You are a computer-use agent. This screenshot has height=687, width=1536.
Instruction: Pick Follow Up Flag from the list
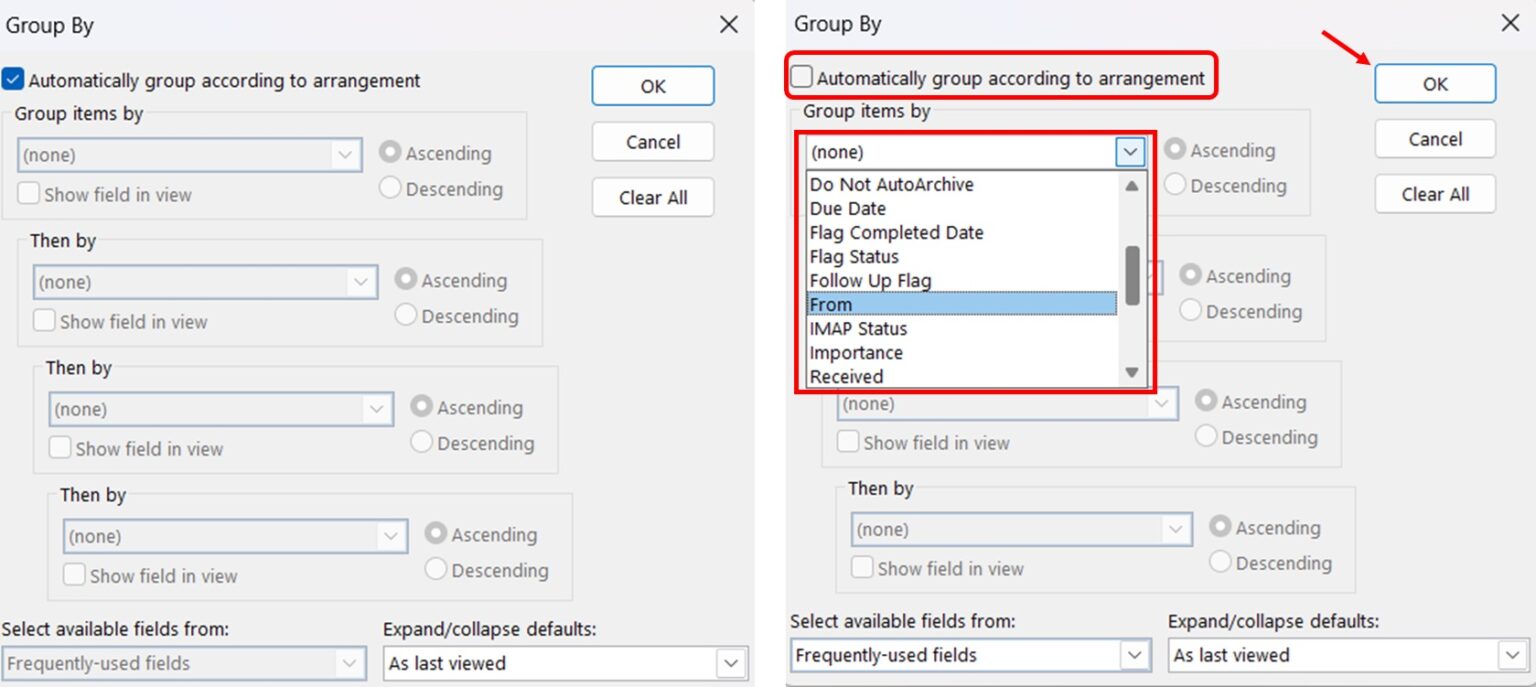point(962,281)
